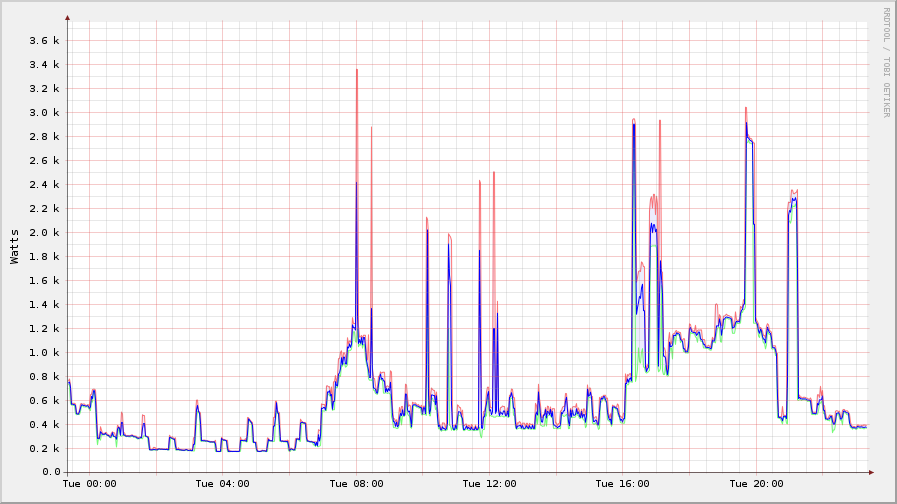Click the arrow tip atop the y-axis

(x=67, y=17)
